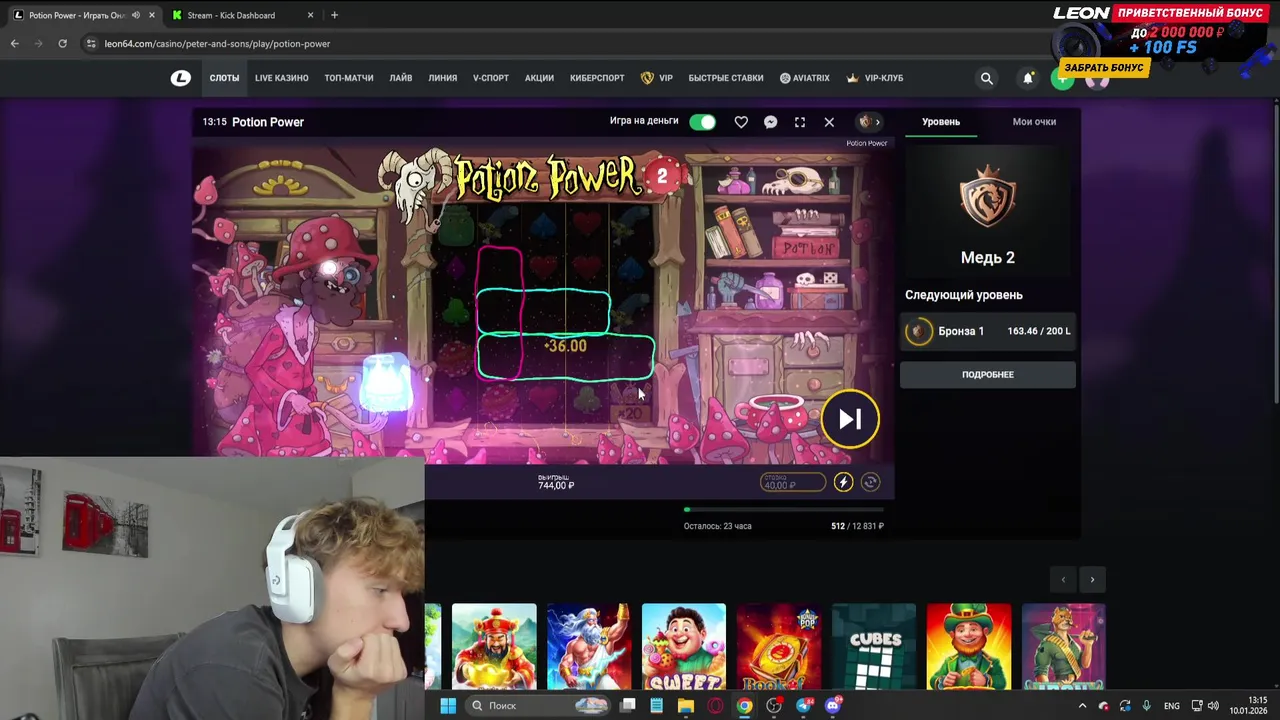Open the 'КИБЕРСПОРТ' menu item
Image resolution: width=1280 pixels, height=720 pixels.
tap(597, 78)
